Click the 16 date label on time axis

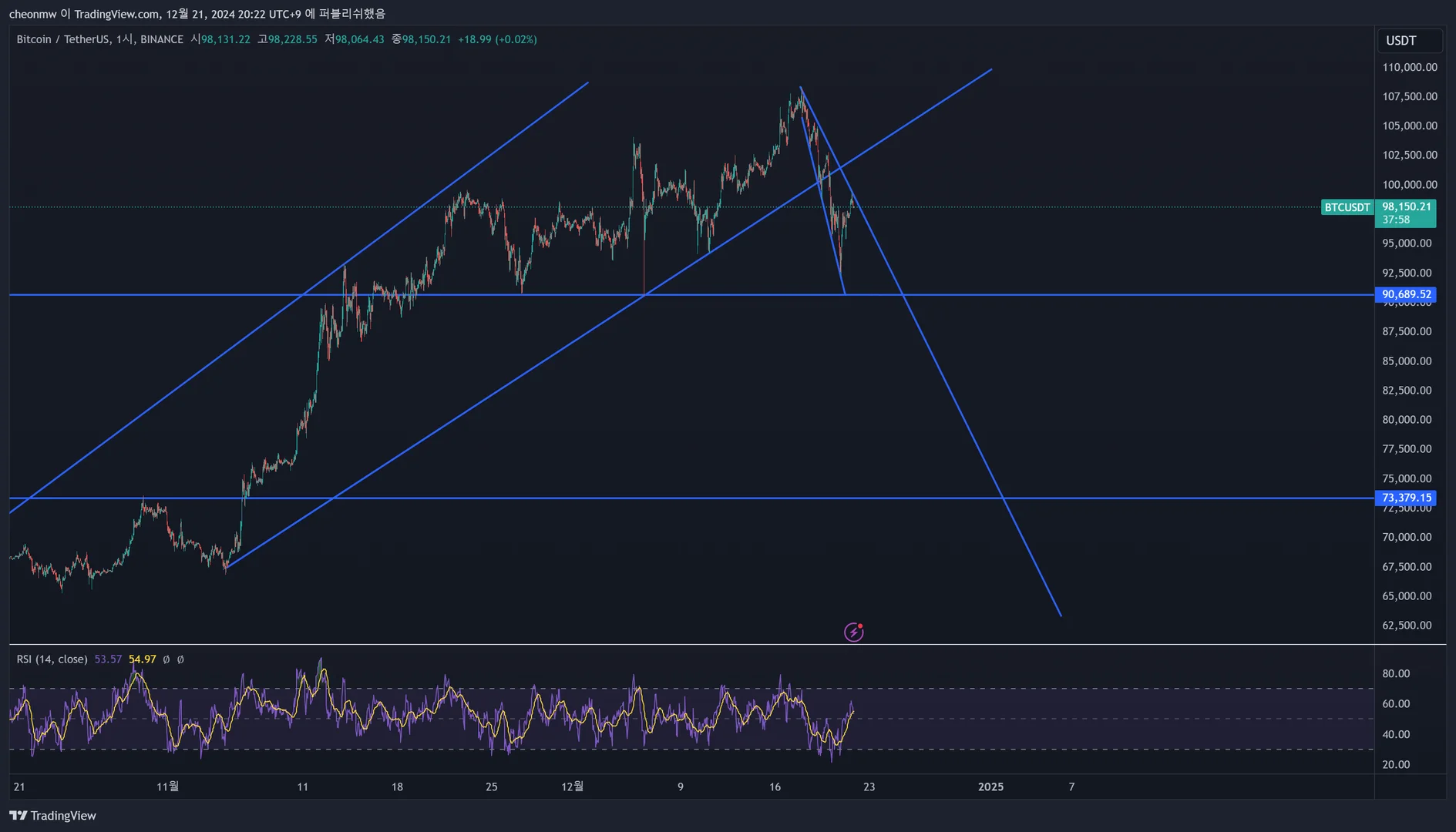775,787
